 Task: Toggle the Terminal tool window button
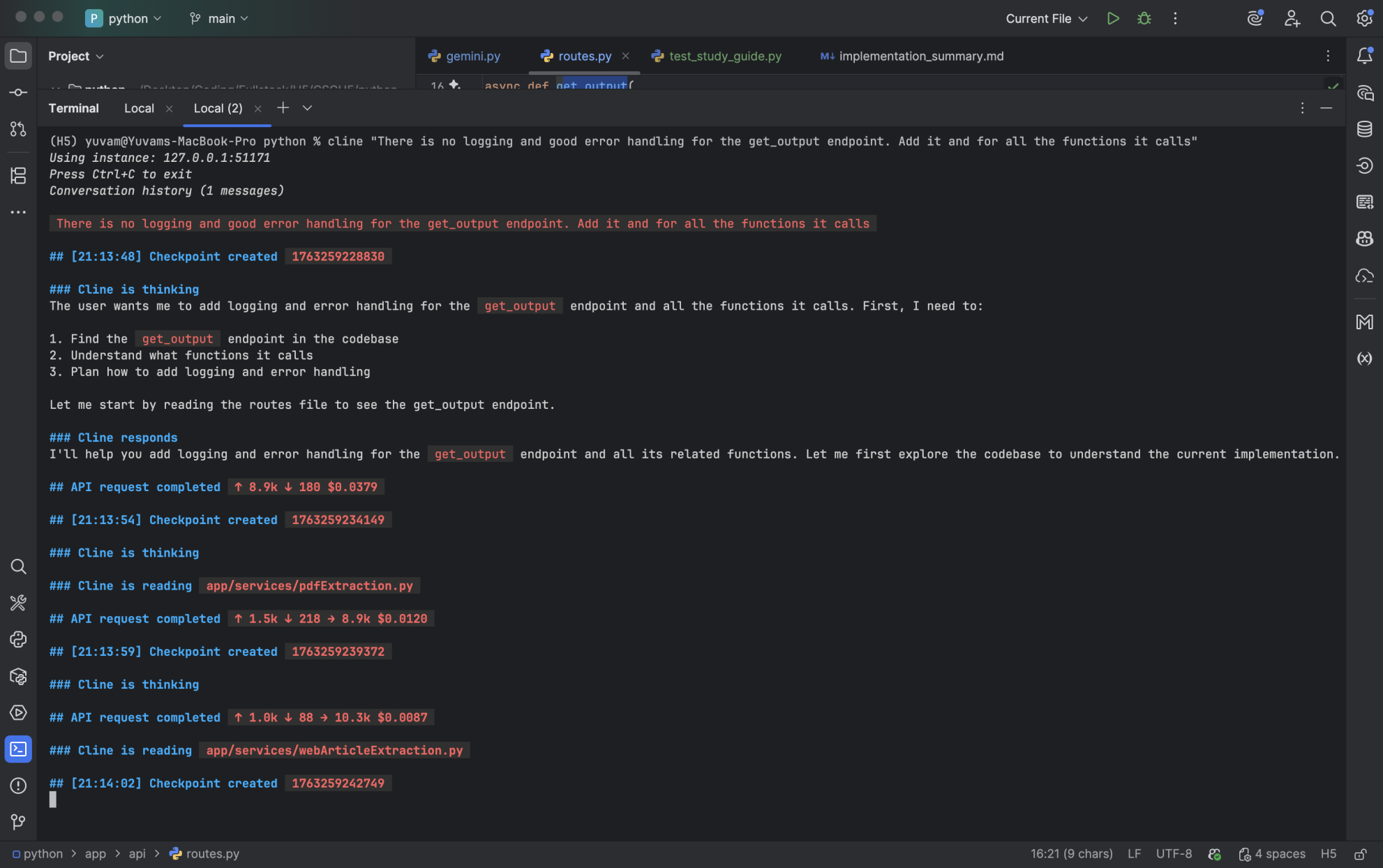click(x=18, y=749)
